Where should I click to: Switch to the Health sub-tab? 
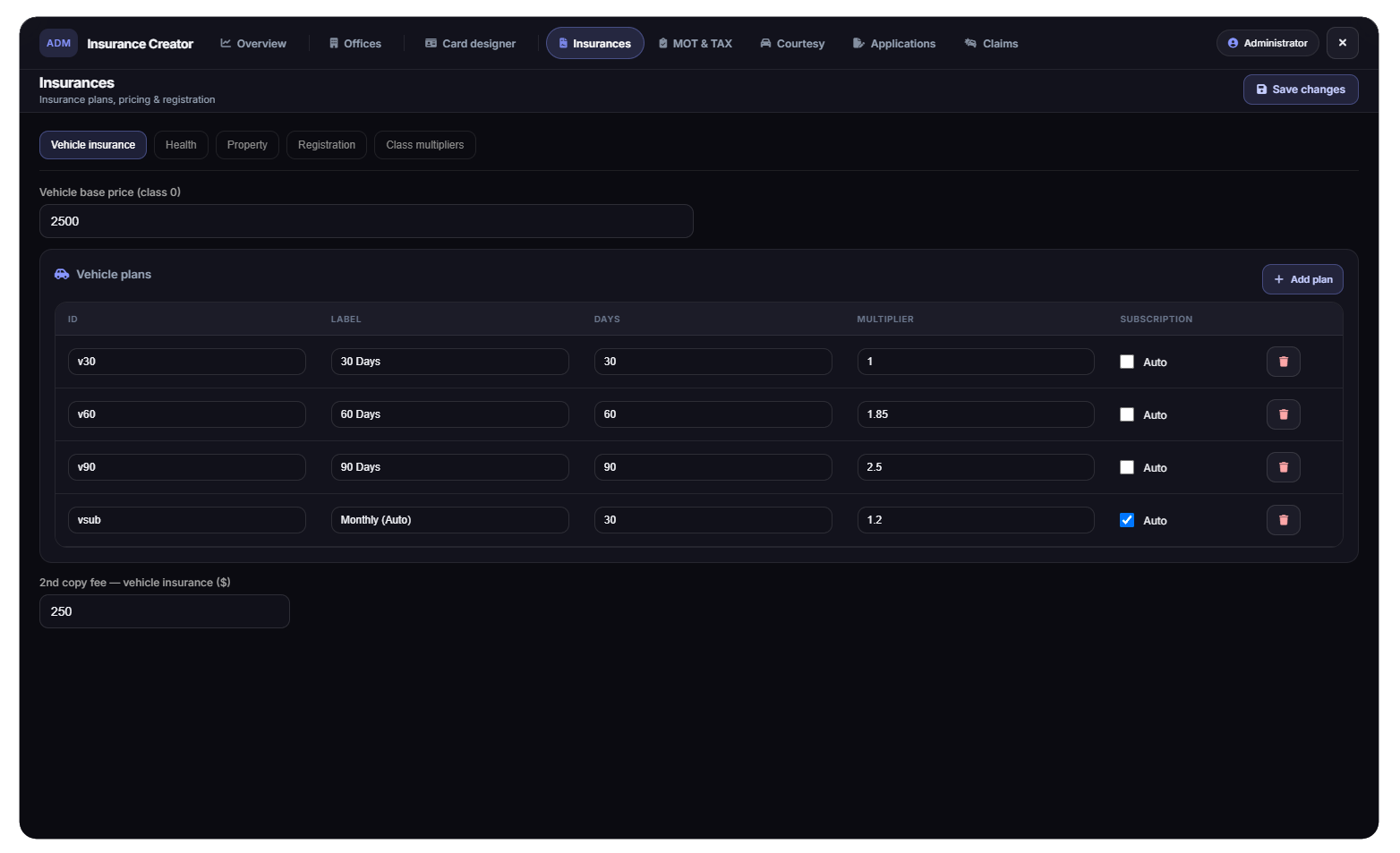tap(181, 145)
